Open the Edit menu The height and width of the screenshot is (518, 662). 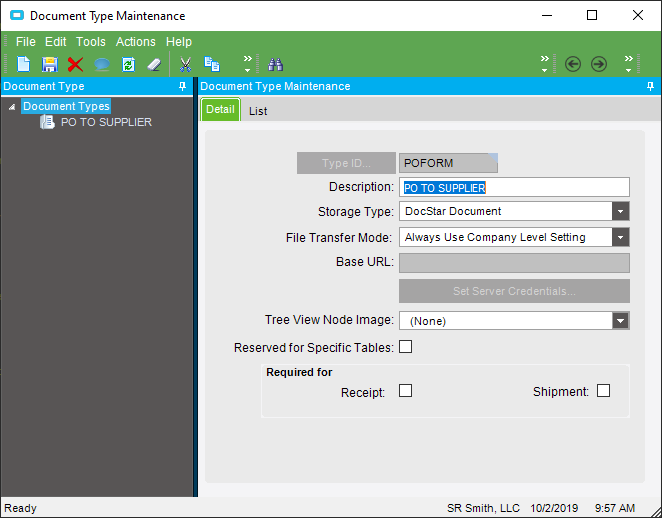[x=56, y=42]
